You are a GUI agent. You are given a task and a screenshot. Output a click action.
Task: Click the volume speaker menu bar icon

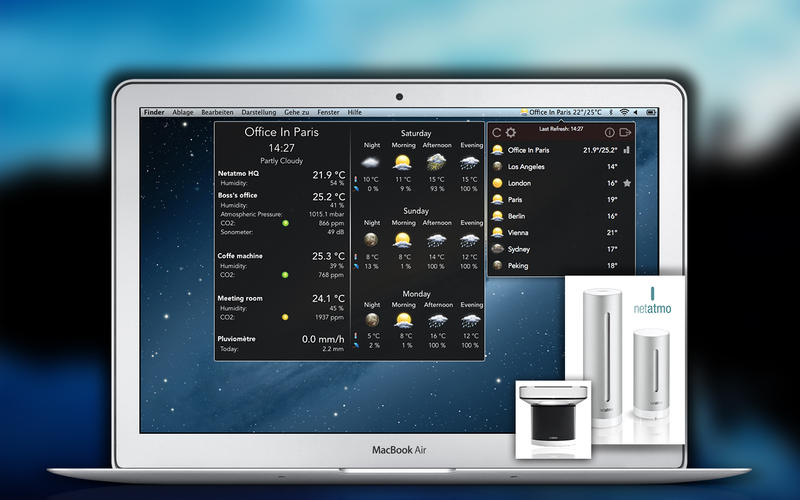click(636, 112)
